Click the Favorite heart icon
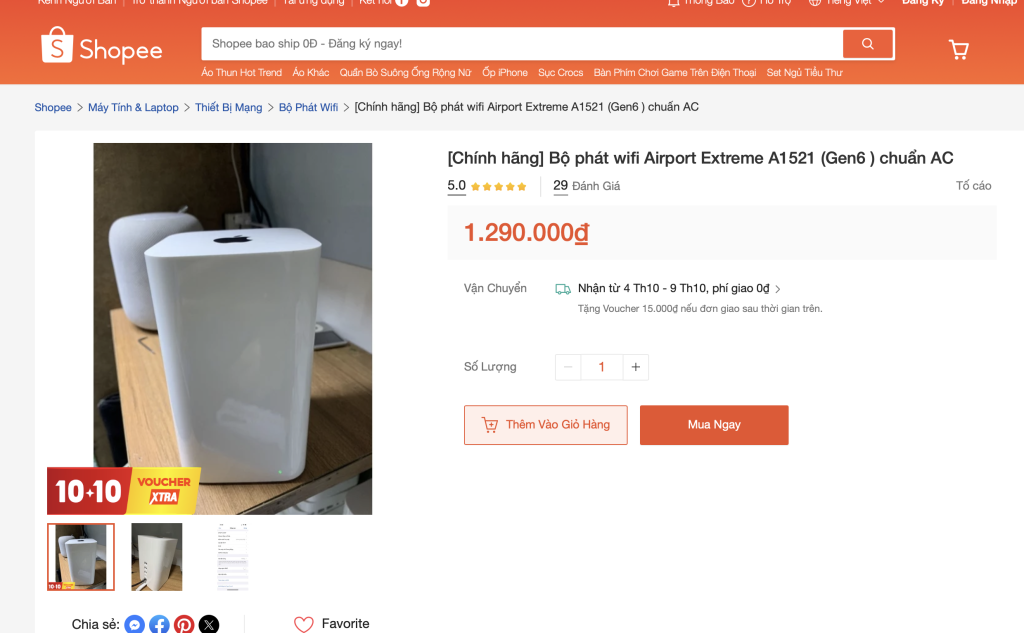Image resolution: width=1024 pixels, height=633 pixels. click(x=304, y=624)
